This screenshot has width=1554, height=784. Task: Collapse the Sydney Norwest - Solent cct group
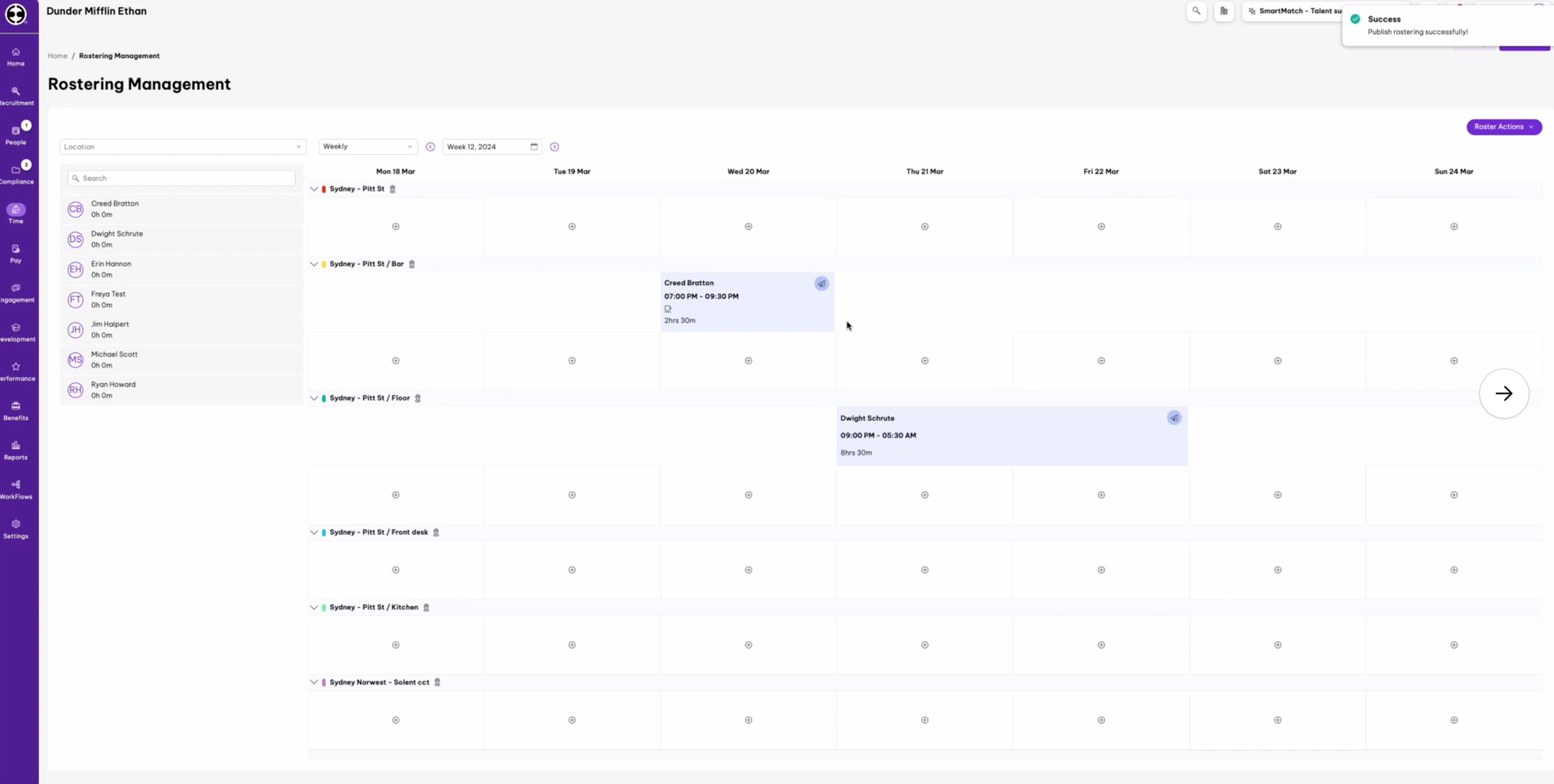click(x=314, y=682)
